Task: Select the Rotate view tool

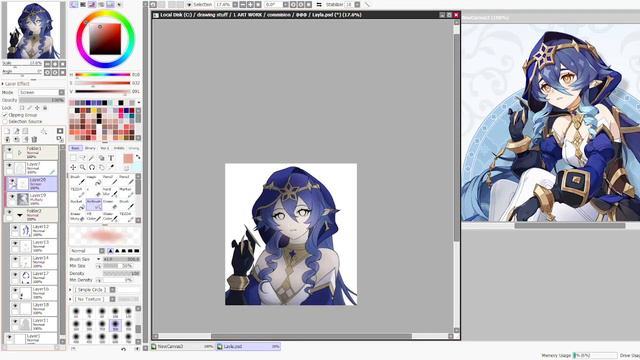Action: pyautogui.click(x=92, y=167)
